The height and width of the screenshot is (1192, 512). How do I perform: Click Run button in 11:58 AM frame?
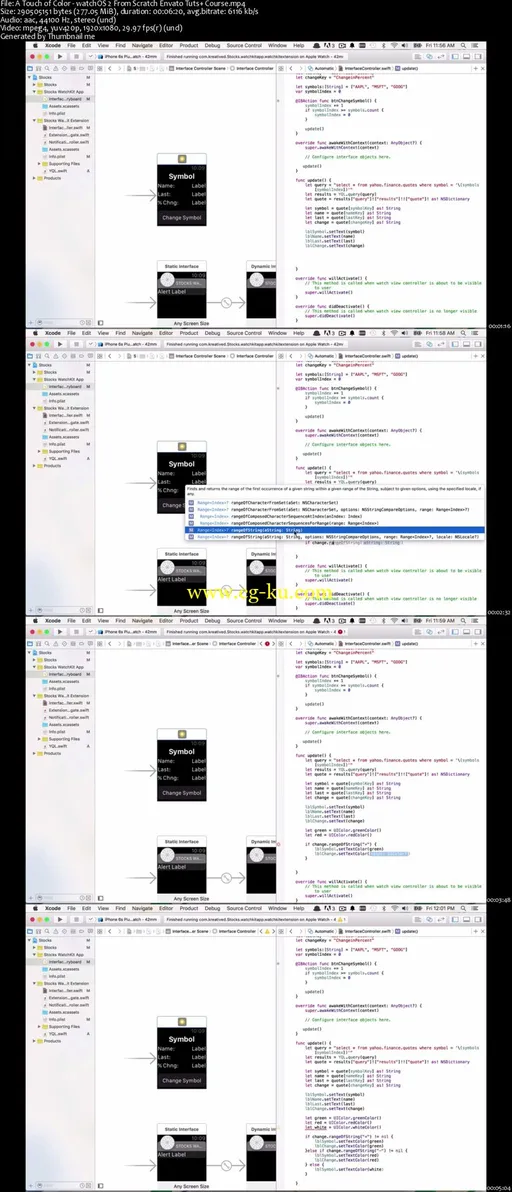(59, 344)
